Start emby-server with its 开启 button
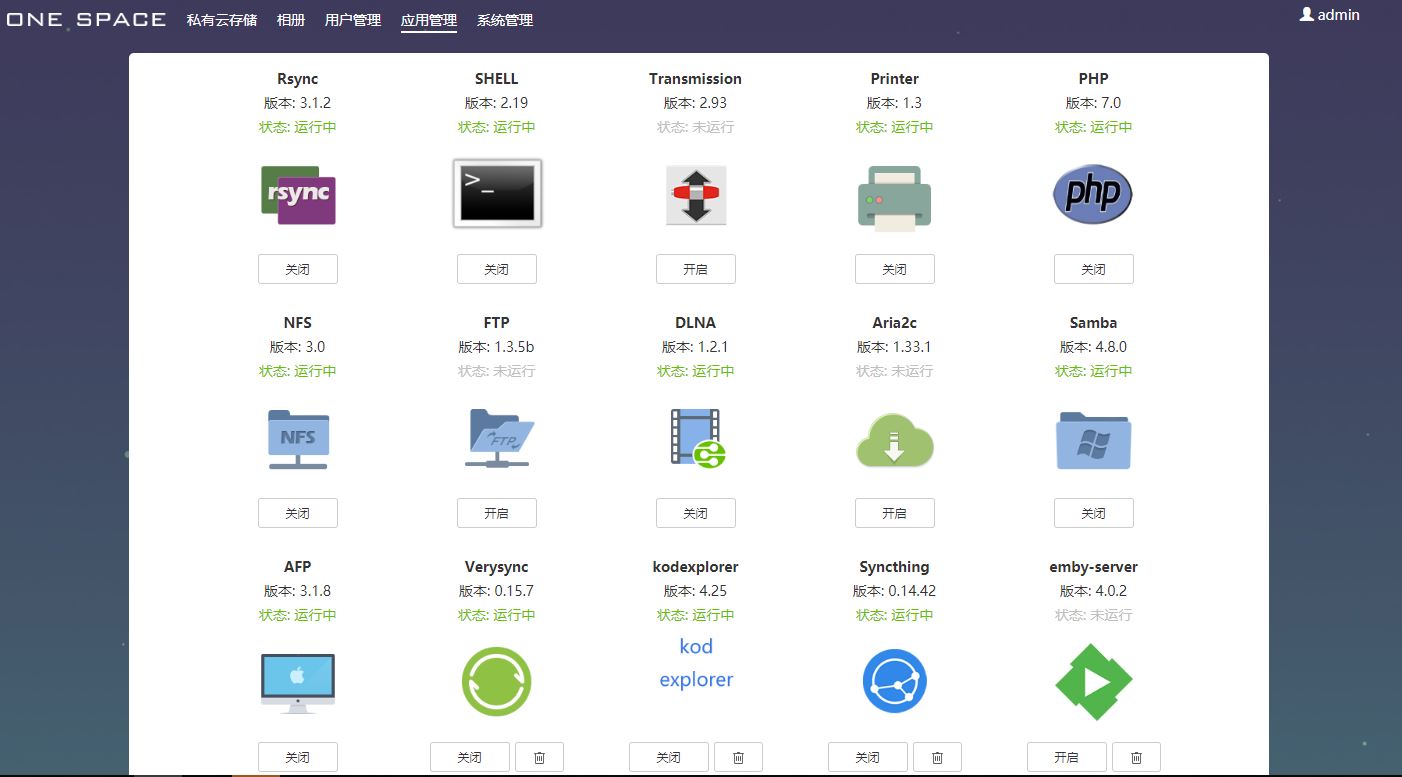 [1067, 757]
